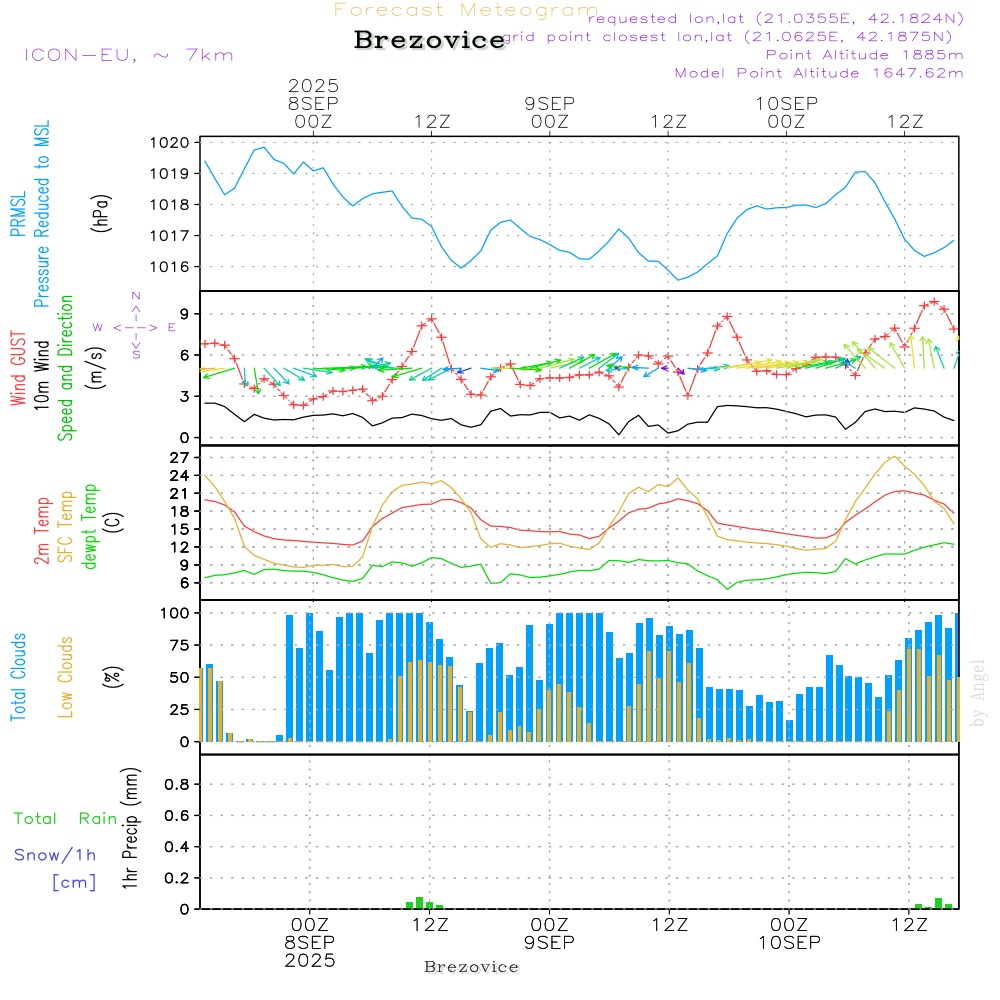Viewport: 1000px width, 1000px height.
Task: Click the bold Brezovice title at top
Action: 429,40
